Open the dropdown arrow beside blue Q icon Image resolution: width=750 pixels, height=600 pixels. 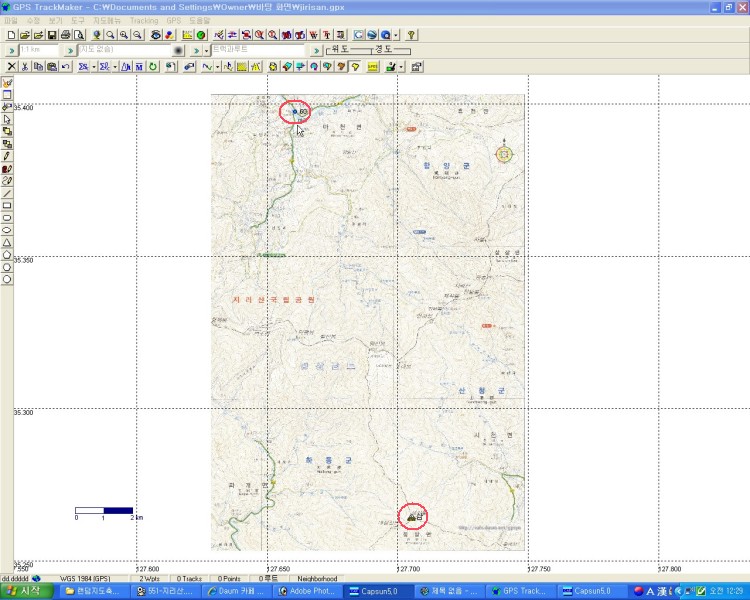396,35
